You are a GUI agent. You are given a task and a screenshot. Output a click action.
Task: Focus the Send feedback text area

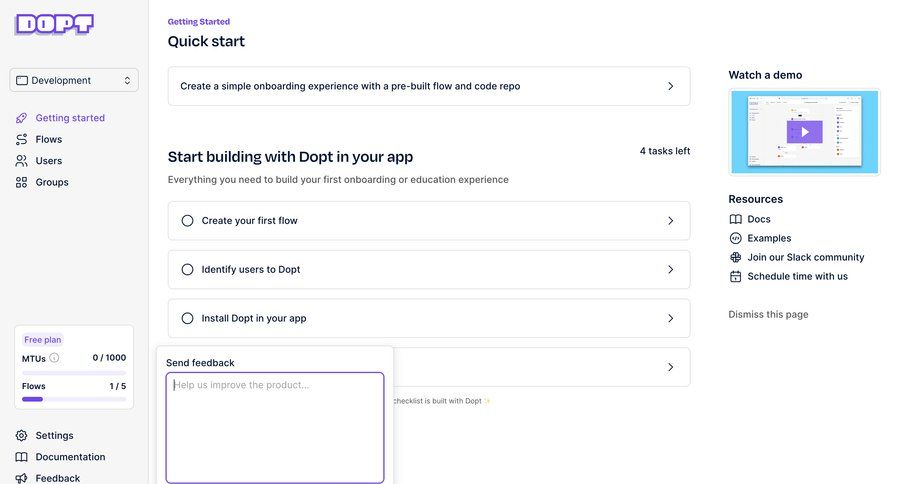pyautogui.click(x=275, y=428)
